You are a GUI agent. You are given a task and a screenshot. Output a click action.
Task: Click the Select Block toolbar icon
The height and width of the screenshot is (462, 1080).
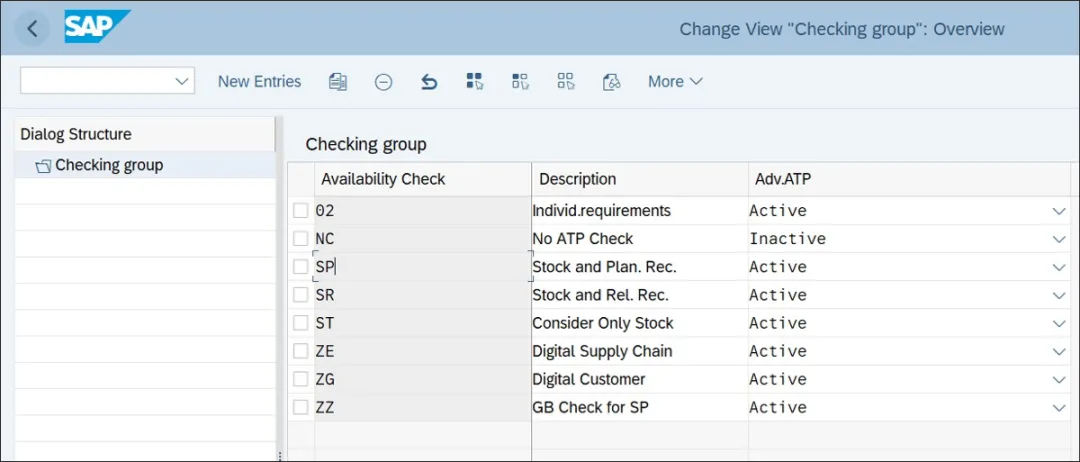pyautogui.click(x=520, y=82)
